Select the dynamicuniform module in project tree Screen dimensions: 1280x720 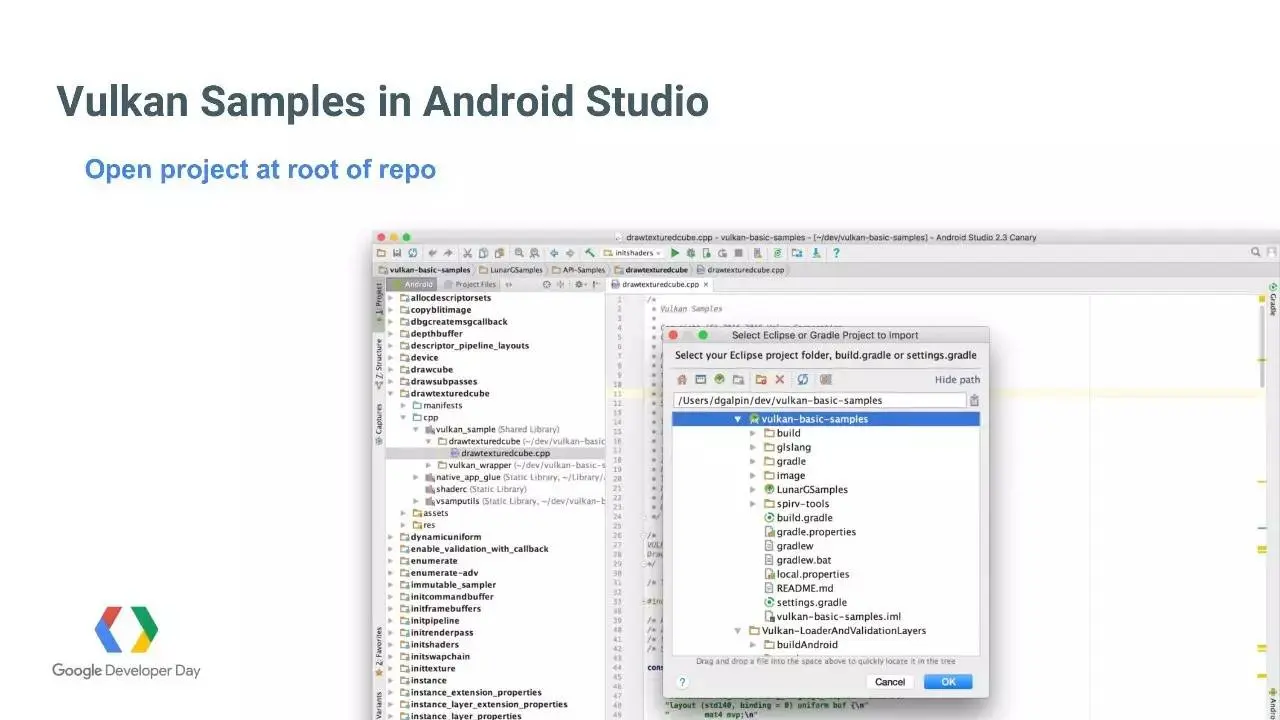click(440, 537)
